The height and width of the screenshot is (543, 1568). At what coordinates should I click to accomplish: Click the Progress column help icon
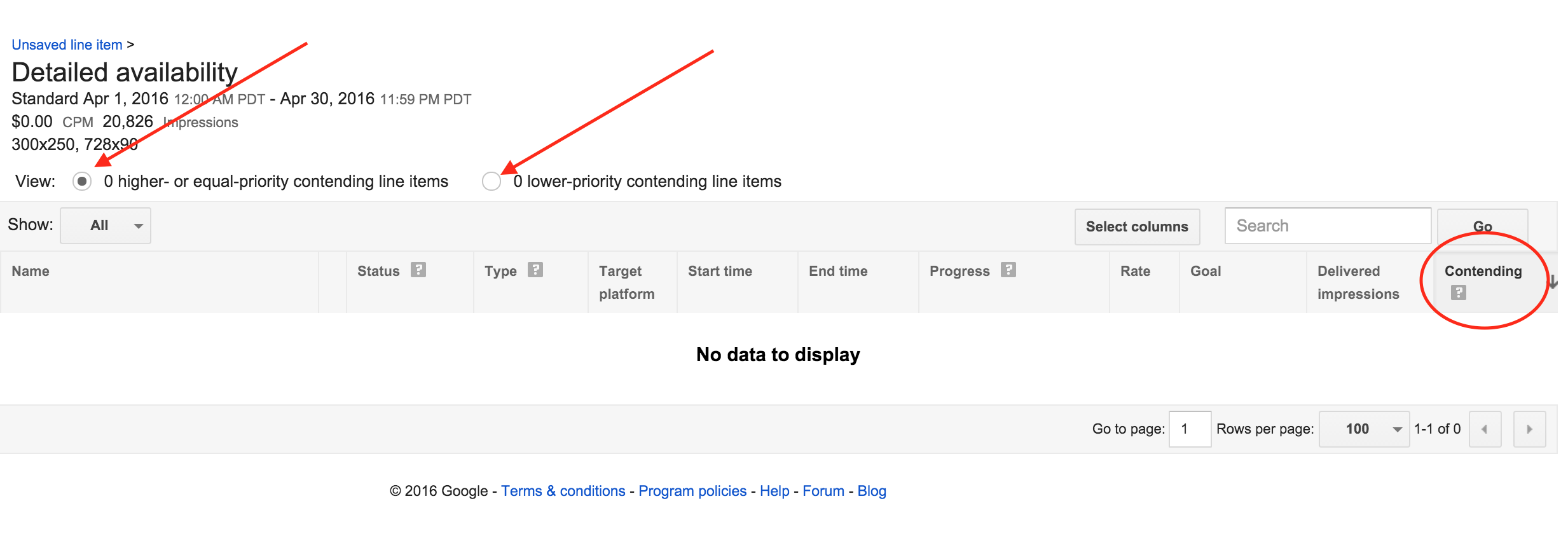(x=1008, y=270)
